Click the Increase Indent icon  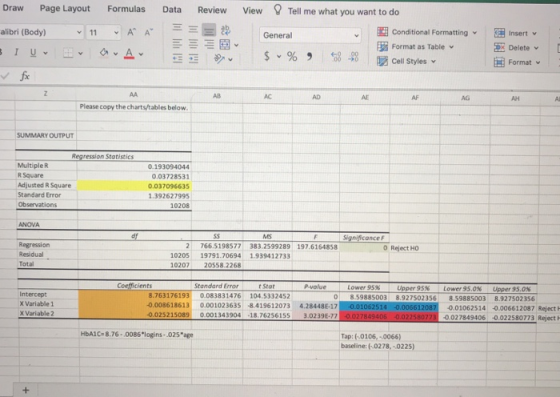[x=194, y=59]
